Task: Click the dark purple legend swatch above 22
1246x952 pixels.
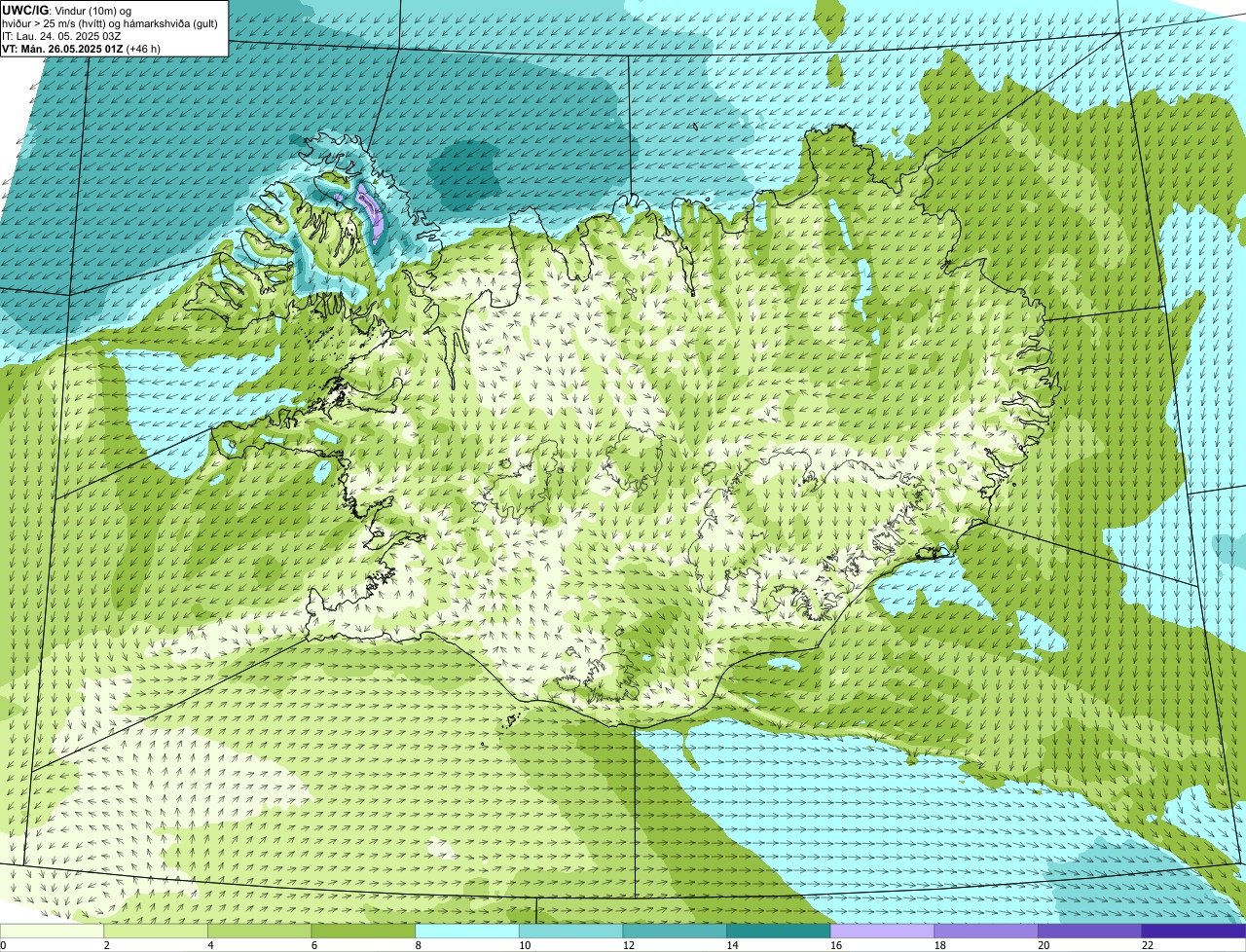Action: pyautogui.click(x=1194, y=931)
